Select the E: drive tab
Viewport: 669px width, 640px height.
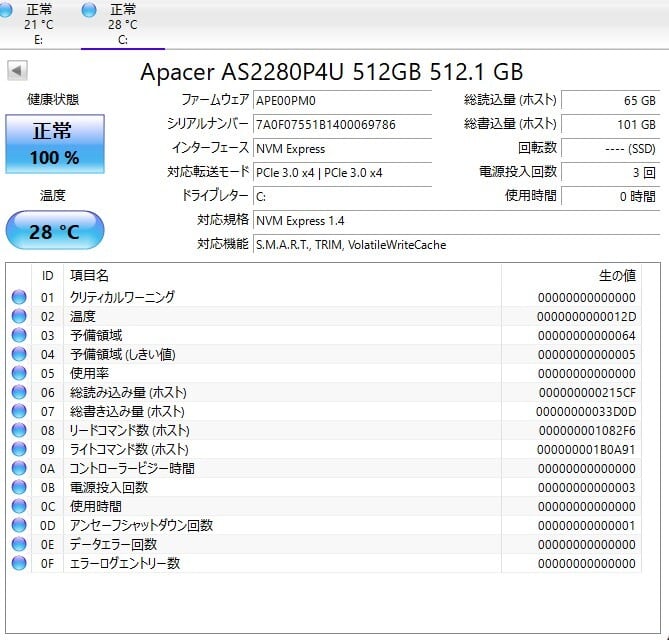[39, 24]
